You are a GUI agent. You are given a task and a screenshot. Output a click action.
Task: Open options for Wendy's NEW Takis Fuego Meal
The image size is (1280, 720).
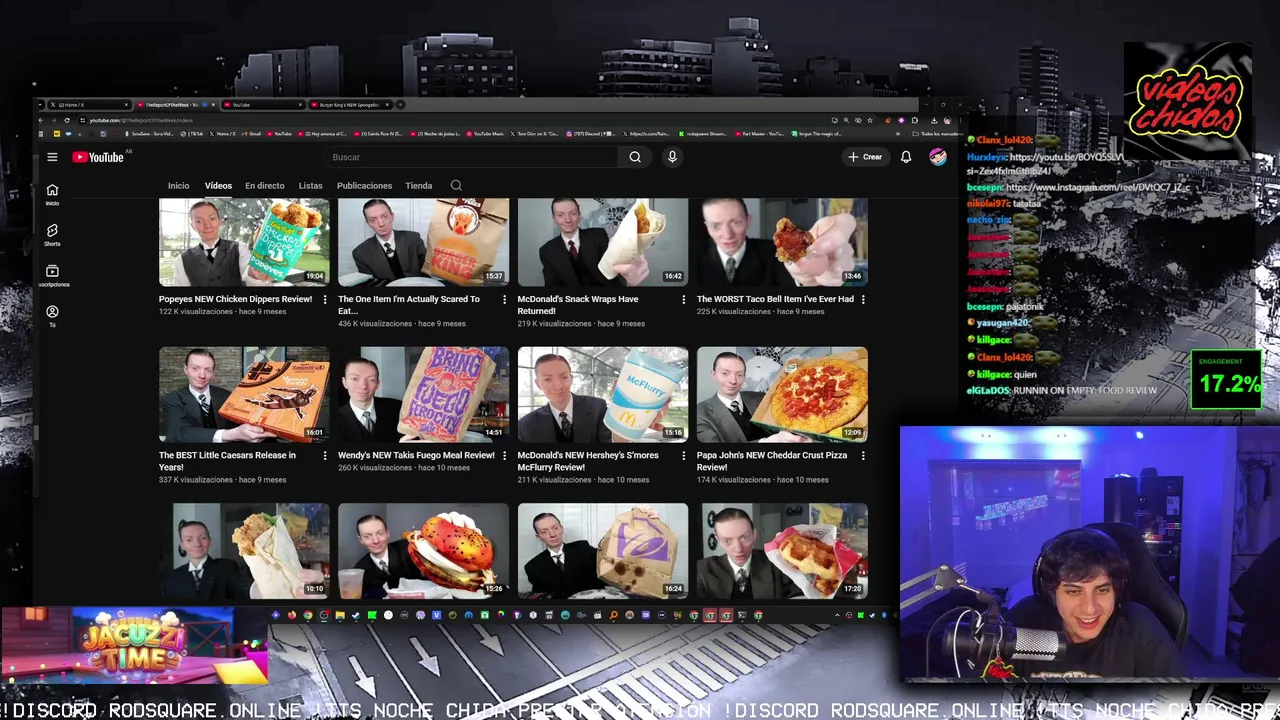tap(504, 455)
